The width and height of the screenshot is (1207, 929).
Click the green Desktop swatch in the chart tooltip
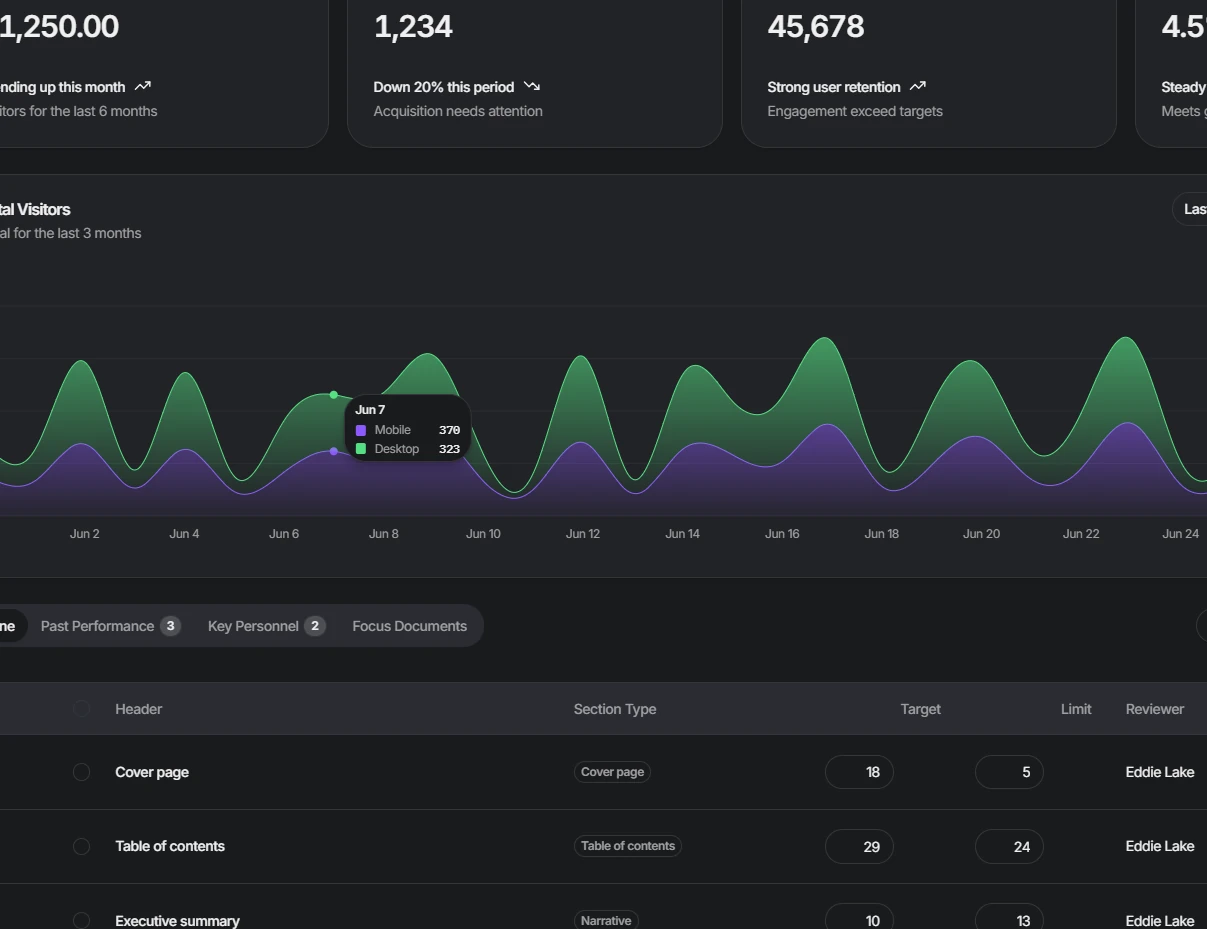(x=361, y=448)
